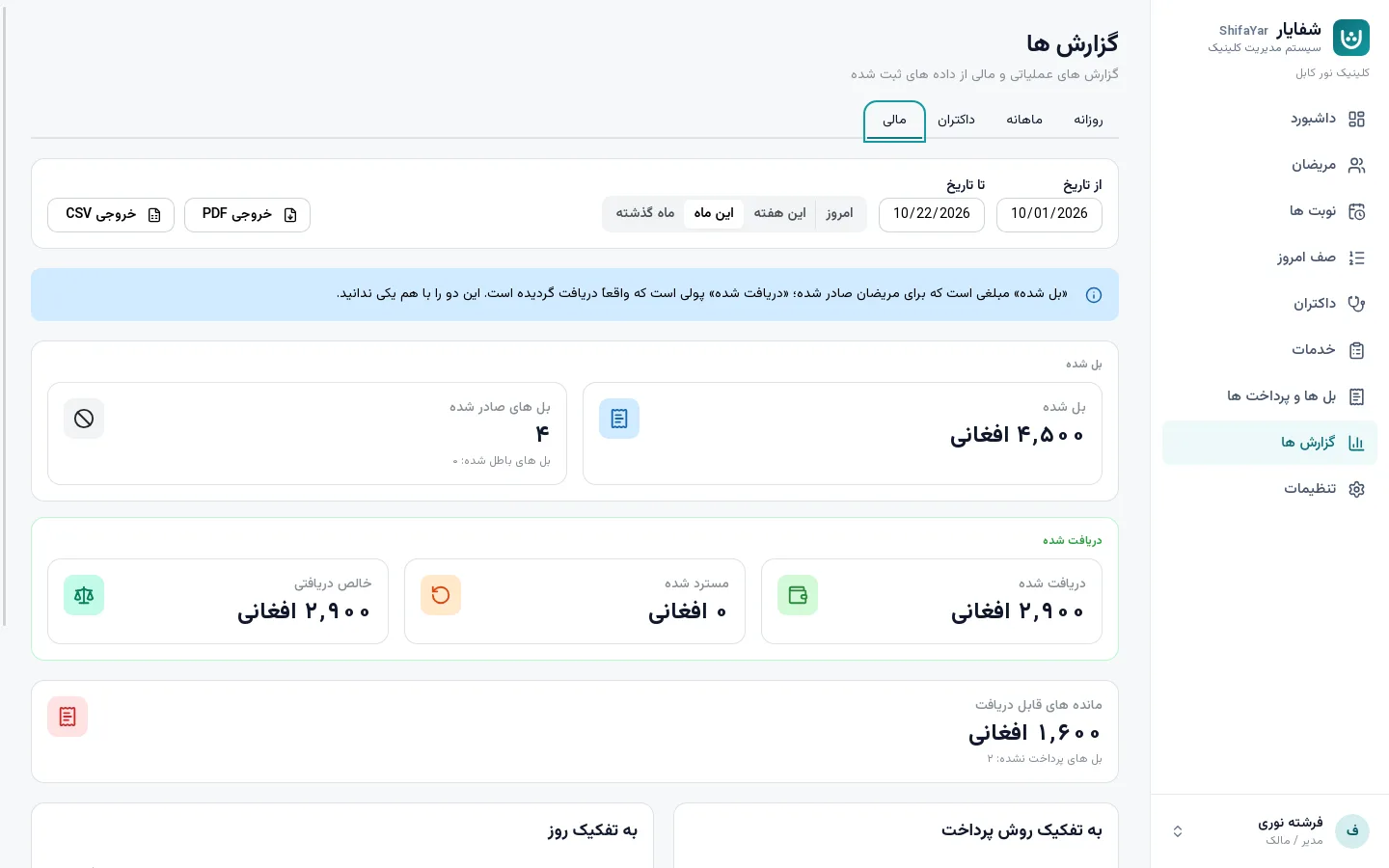Screen dimensions: 1389x868
Task: Click the مسترد شده ۰ افغانی value
Action: click(688, 611)
